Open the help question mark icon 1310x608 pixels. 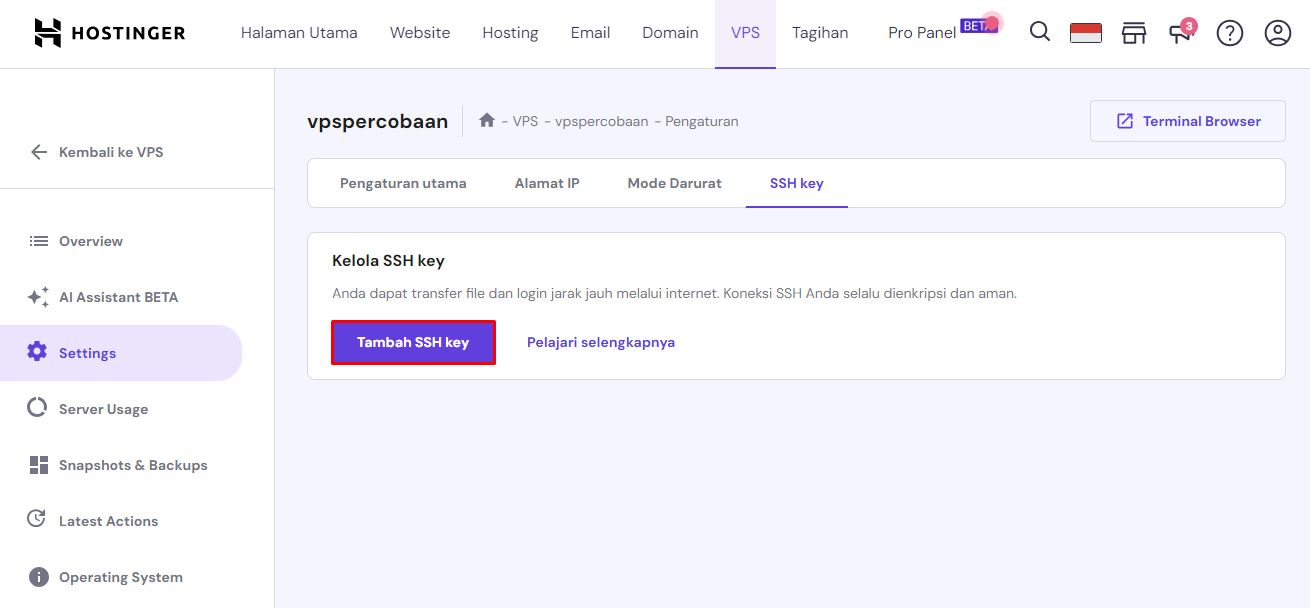click(x=1229, y=33)
